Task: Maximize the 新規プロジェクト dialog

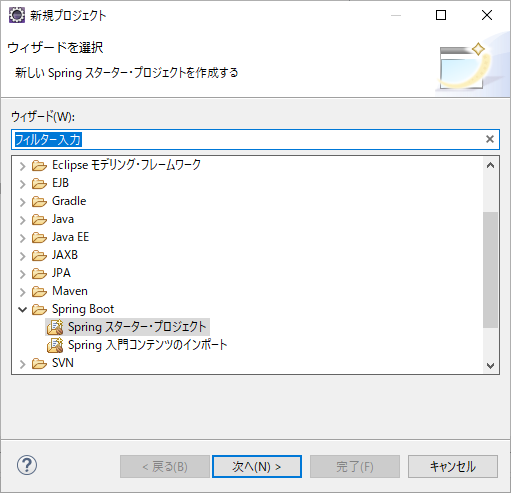Action: coord(441,15)
